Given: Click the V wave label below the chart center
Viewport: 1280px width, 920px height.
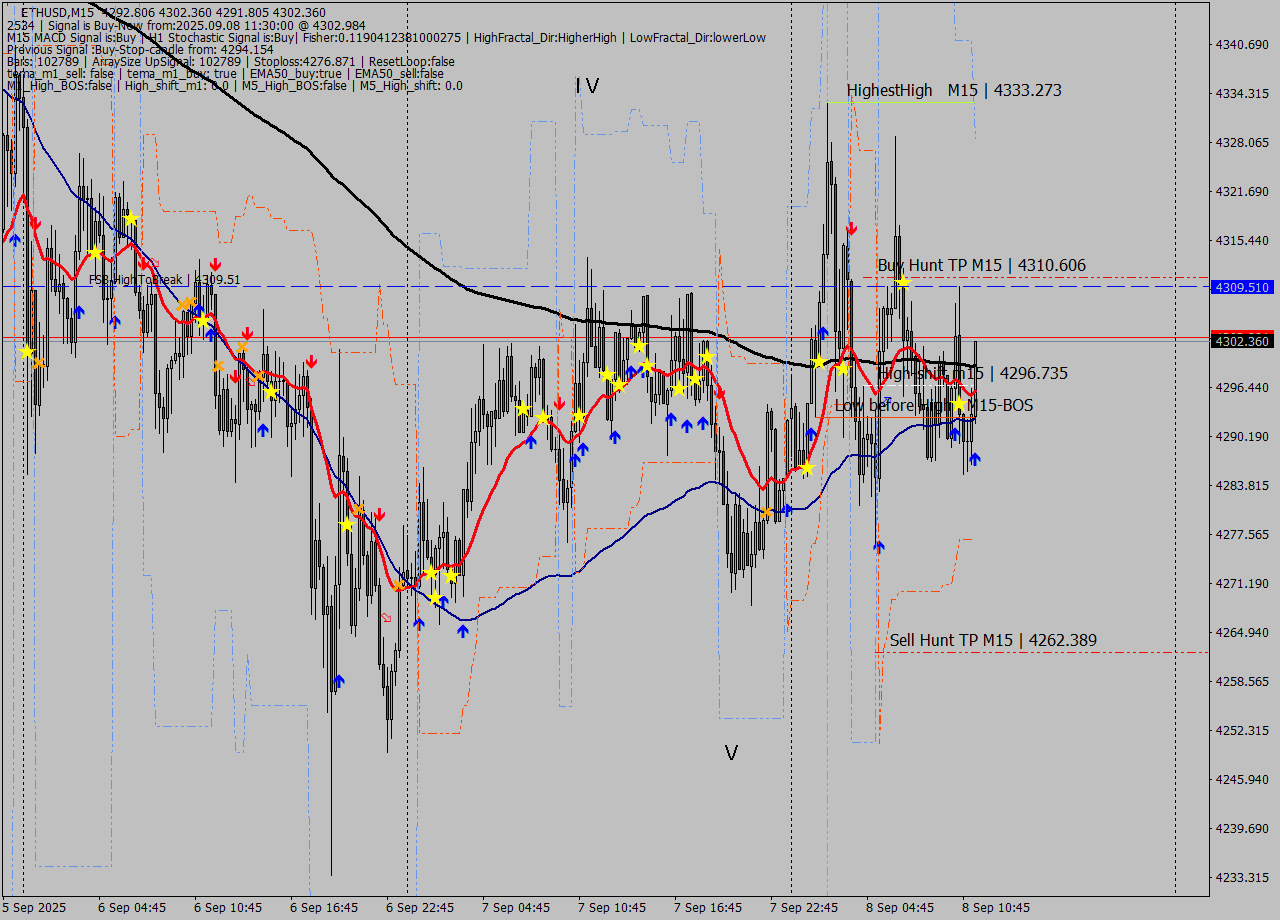Looking at the screenshot, I should pos(731,753).
